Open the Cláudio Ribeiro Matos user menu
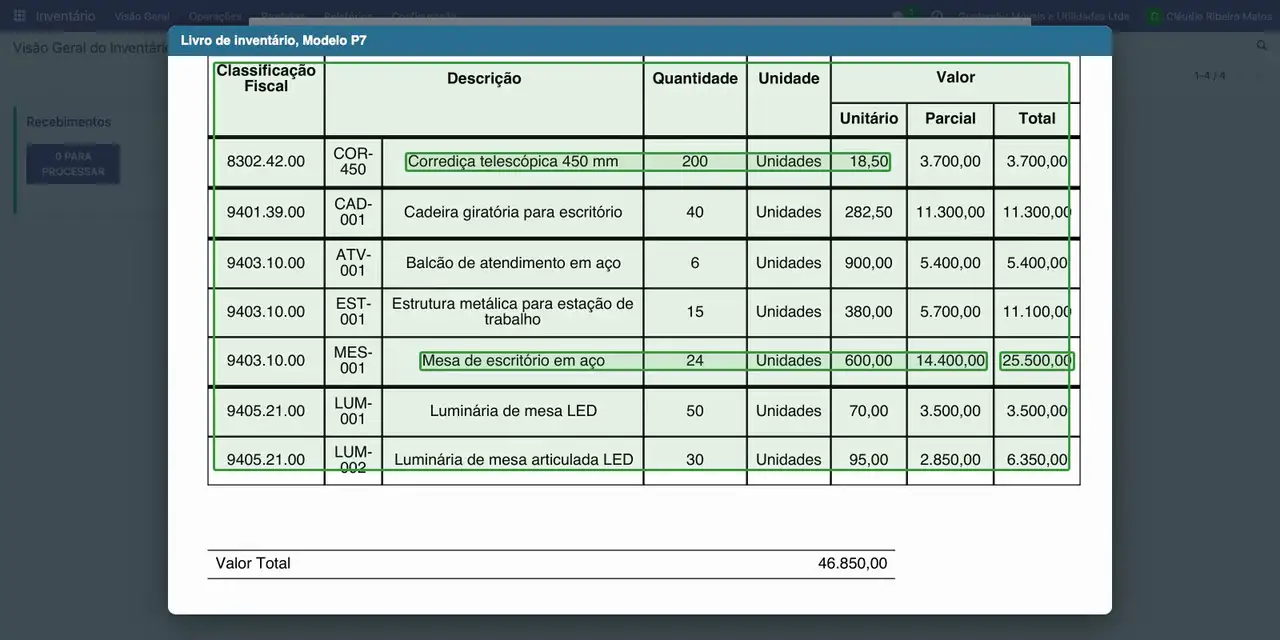Image resolution: width=1280 pixels, height=640 pixels. tap(1209, 16)
